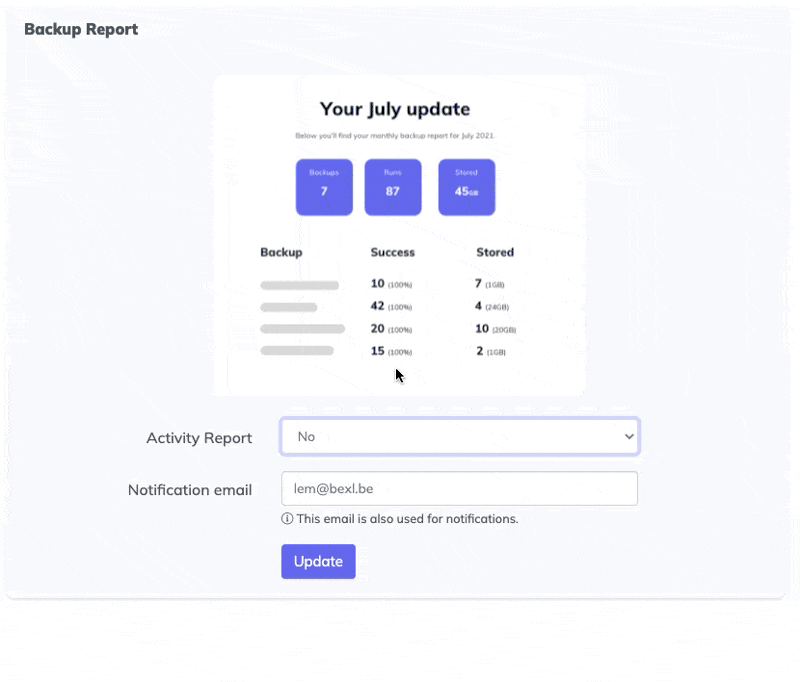This screenshot has height=682, width=800.
Task: Click the Activity Report label
Action: pyautogui.click(x=199, y=438)
